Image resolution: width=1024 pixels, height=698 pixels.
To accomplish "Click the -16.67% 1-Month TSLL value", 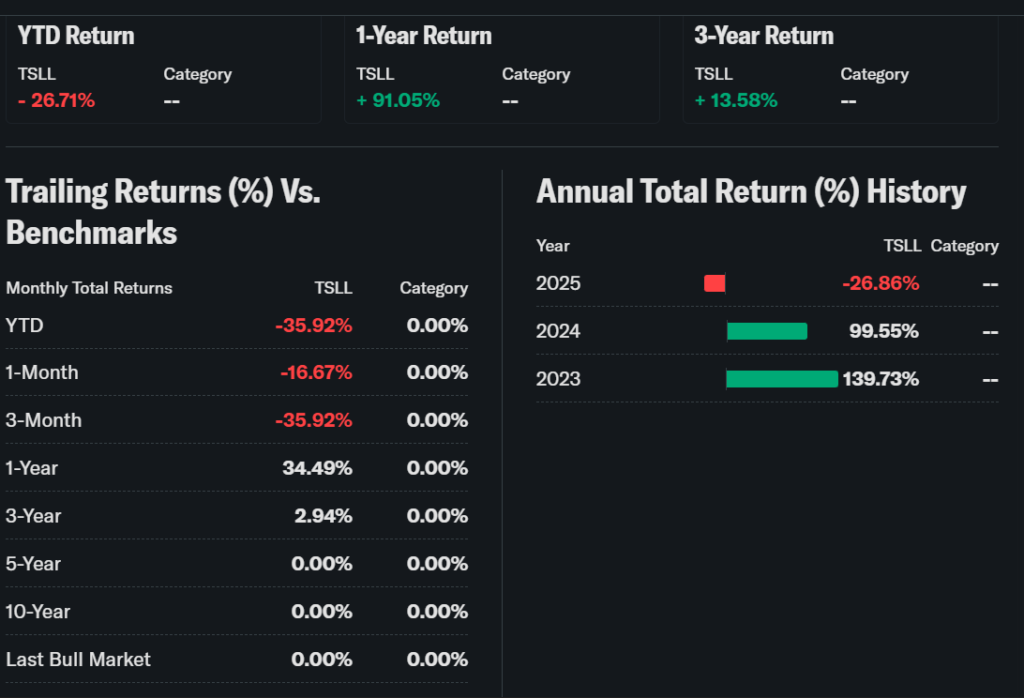I will point(314,372).
